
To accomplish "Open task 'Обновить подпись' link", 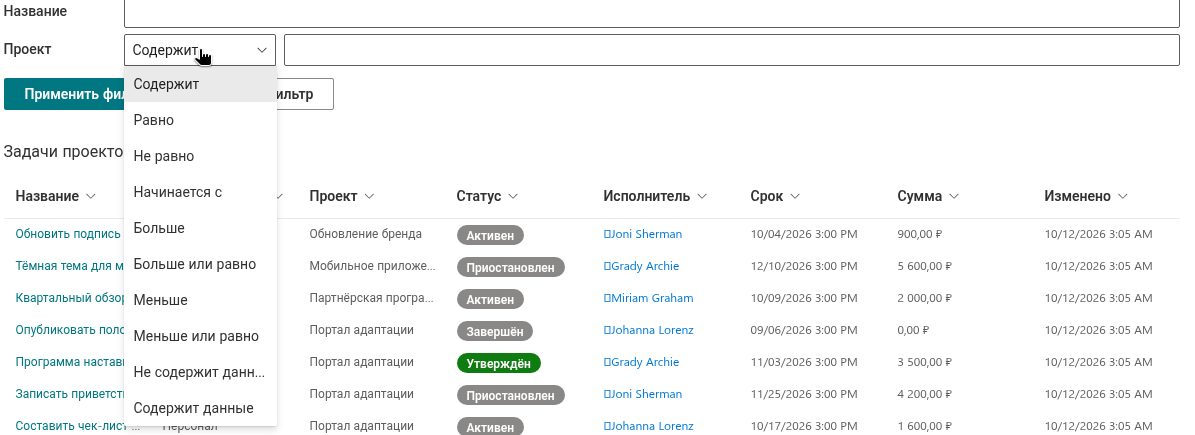I will (x=69, y=234).
